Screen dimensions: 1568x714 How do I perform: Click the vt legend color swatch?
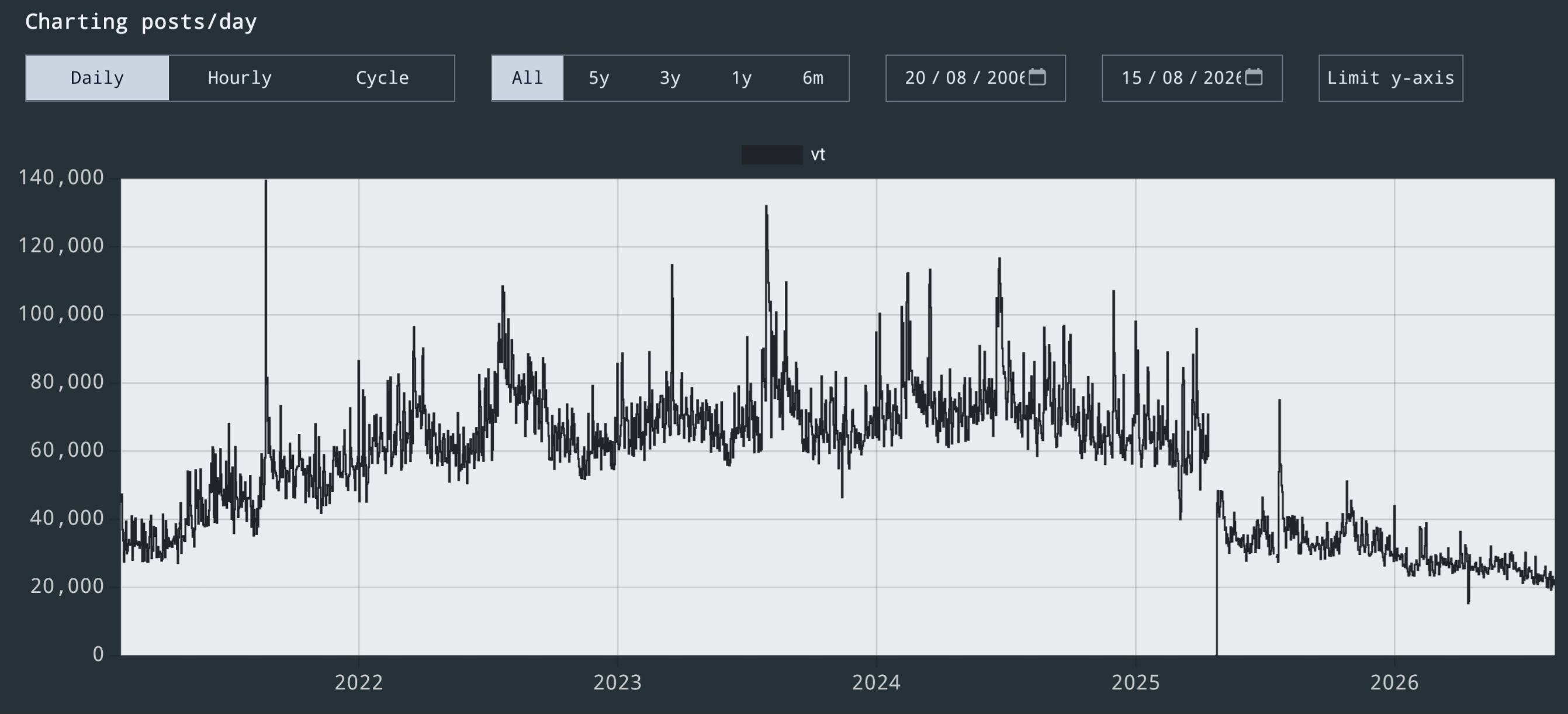pyautogui.click(x=772, y=155)
